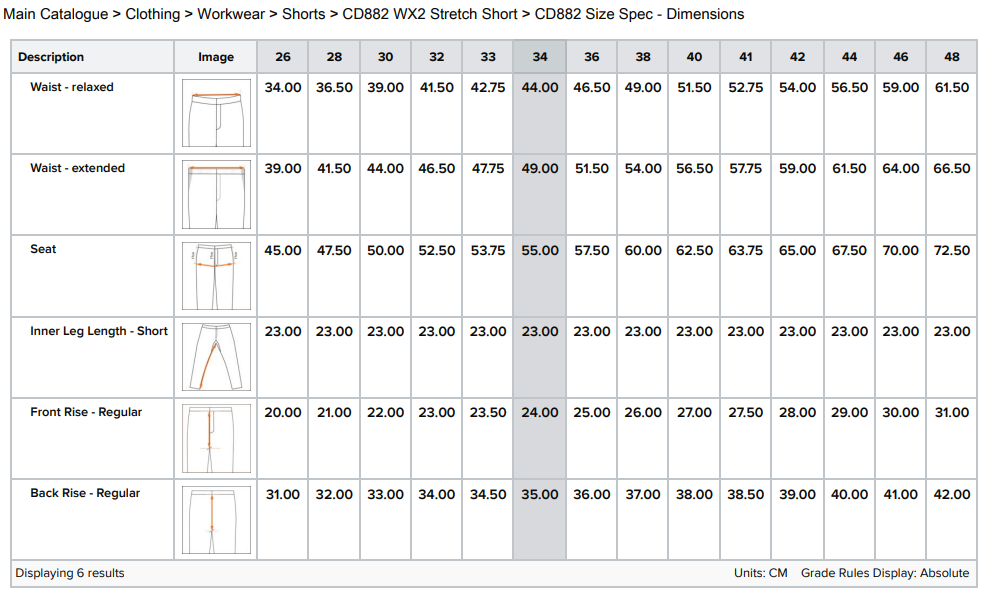Click the Inner Leg Length - Short row label
The image size is (990, 612).
coord(99,331)
